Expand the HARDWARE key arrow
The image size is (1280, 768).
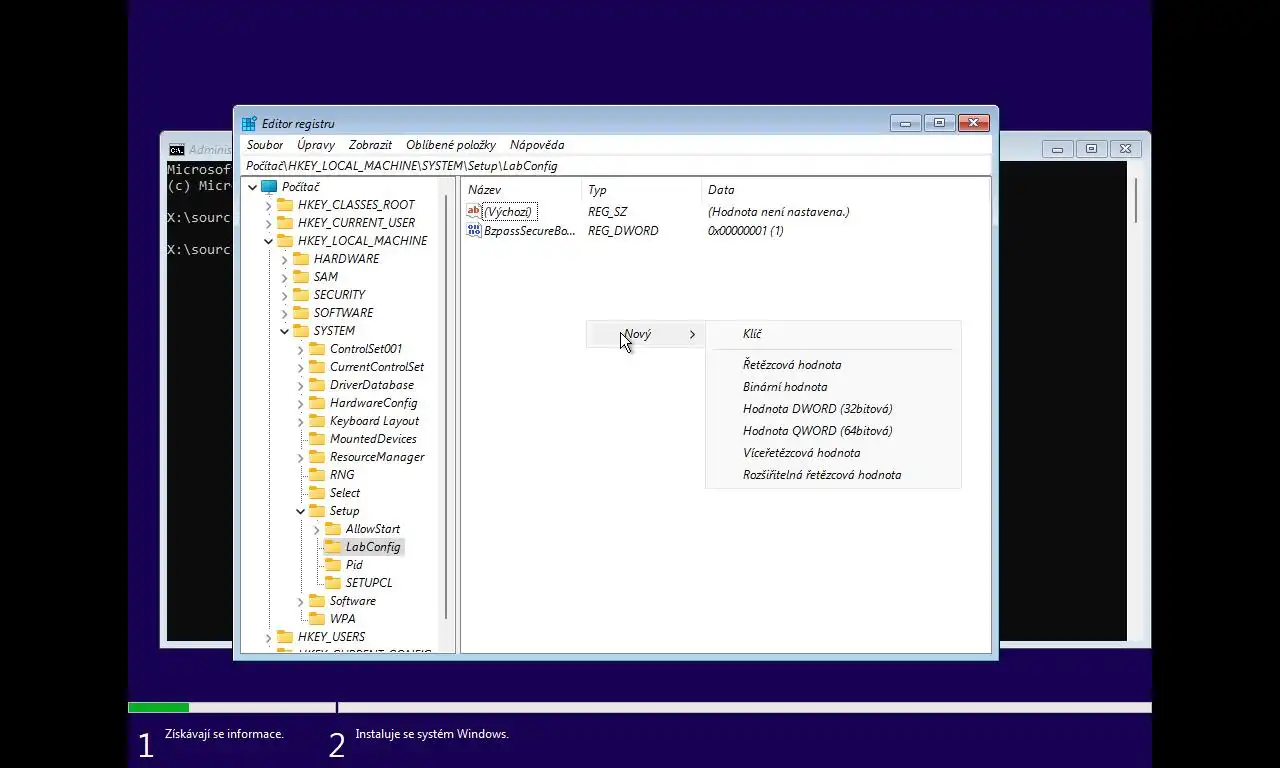click(x=284, y=259)
